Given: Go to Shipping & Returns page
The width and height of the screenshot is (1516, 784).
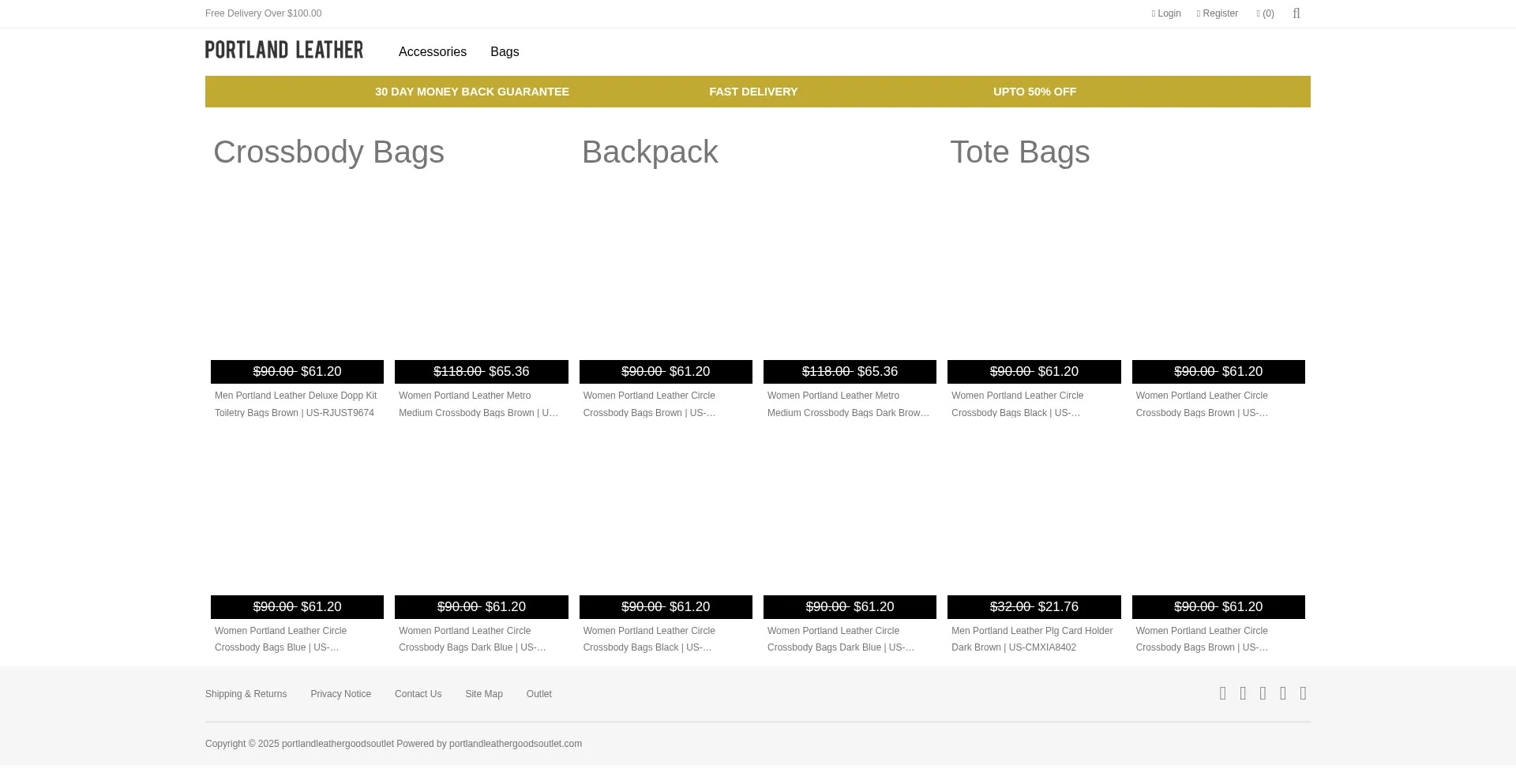Looking at the screenshot, I should (246, 694).
